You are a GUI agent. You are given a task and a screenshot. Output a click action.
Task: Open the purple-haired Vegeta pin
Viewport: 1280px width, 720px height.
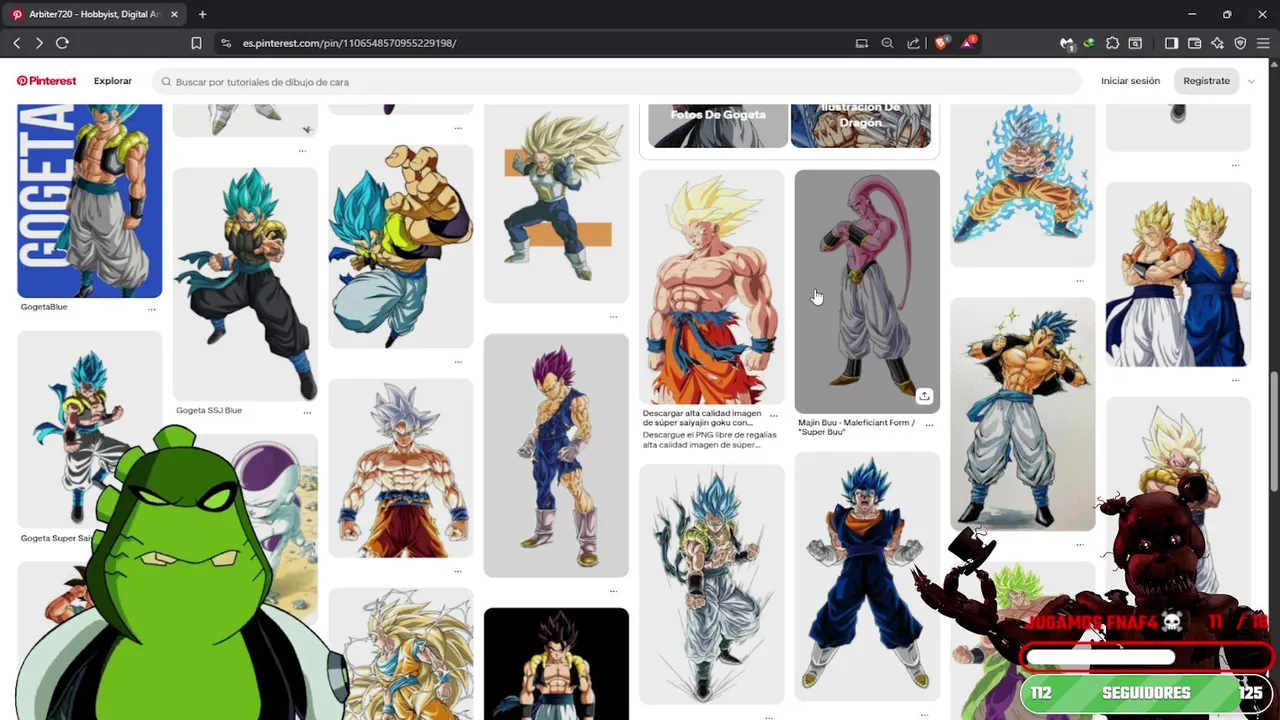[x=556, y=455]
